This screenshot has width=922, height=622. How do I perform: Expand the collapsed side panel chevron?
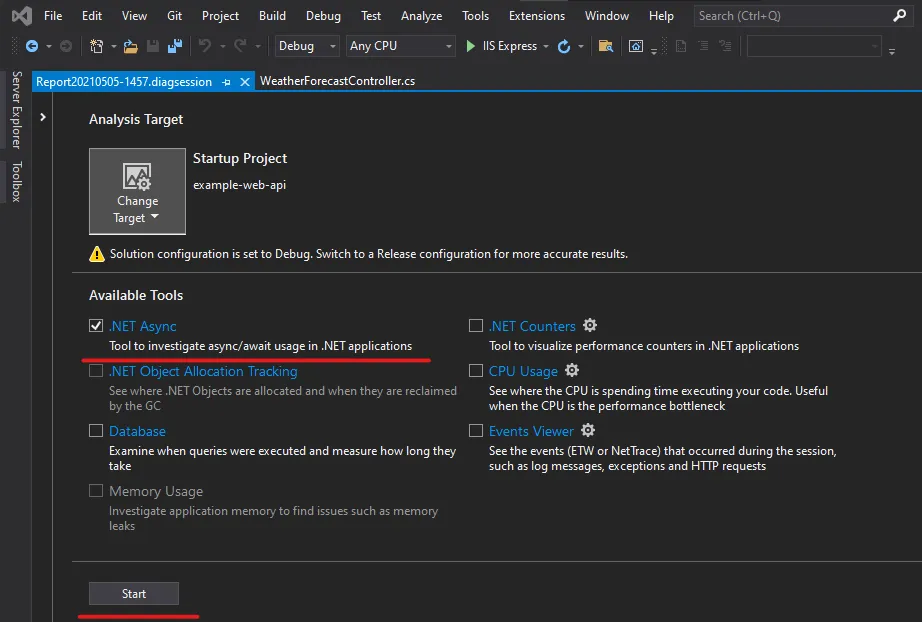click(x=43, y=117)
